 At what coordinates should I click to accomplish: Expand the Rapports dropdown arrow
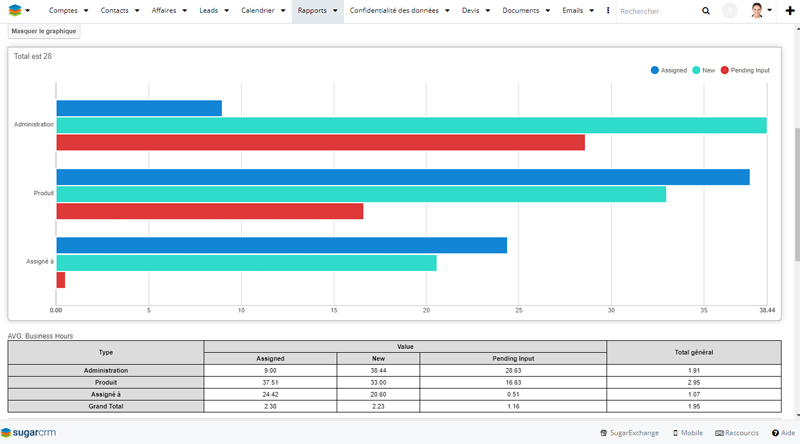pyautogui.click(x=335, y=10)
